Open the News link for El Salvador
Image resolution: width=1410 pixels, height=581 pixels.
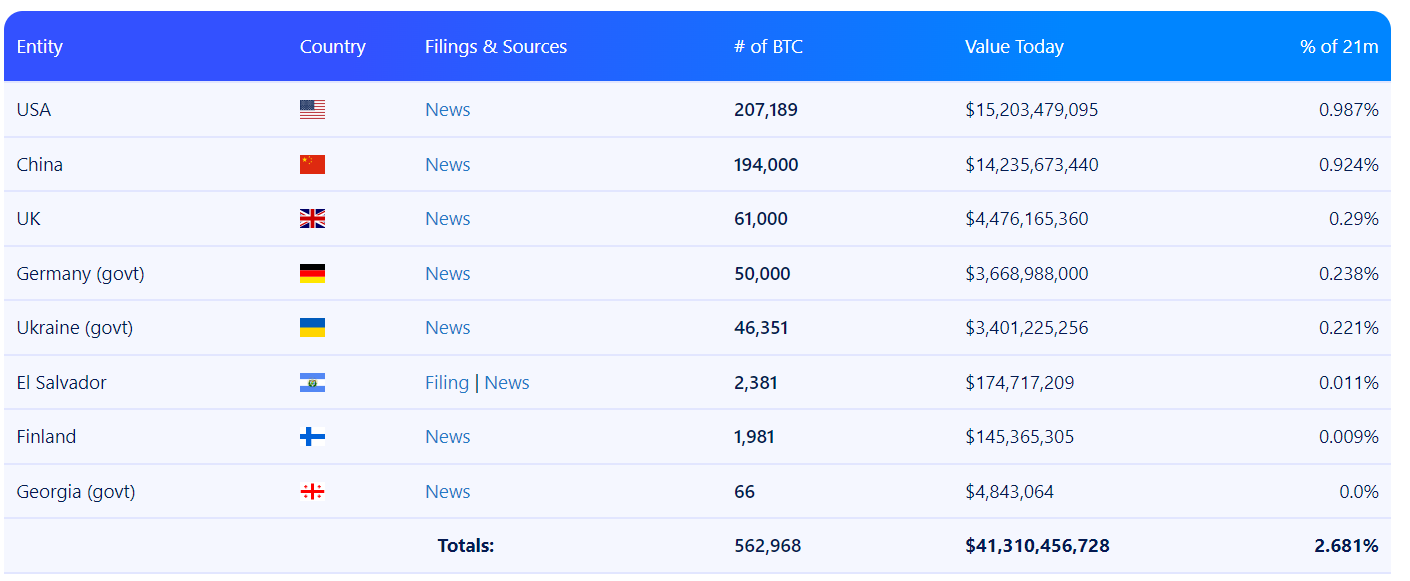(507, 382)
